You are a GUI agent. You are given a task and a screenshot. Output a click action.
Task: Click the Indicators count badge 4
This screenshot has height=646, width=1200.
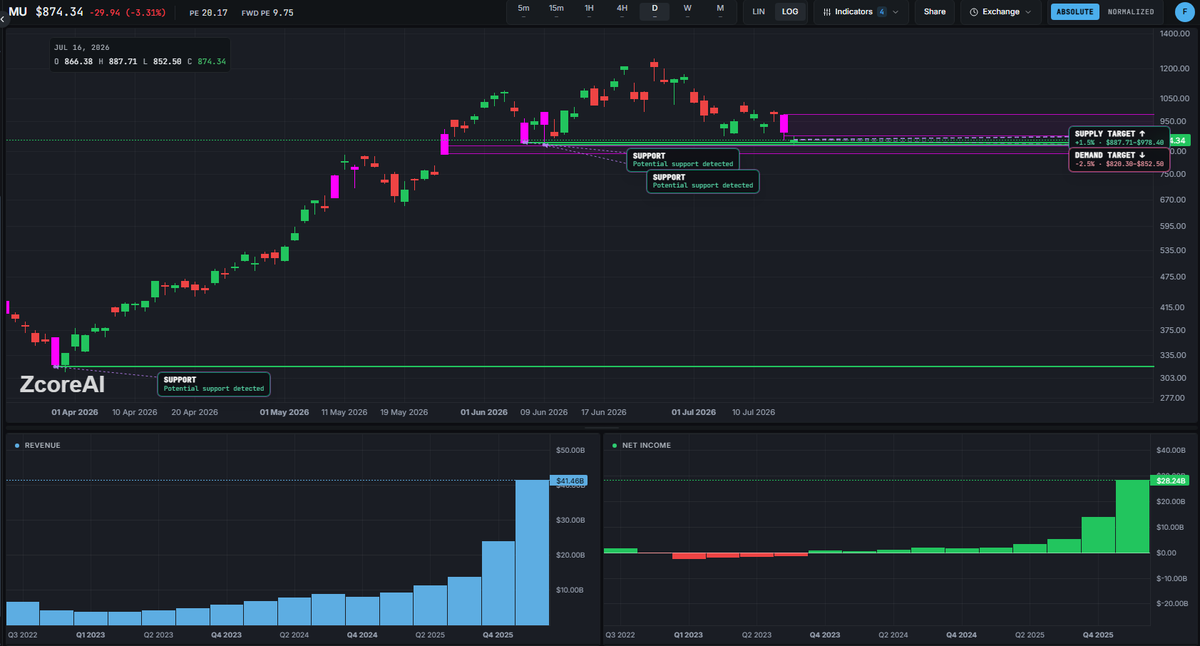pos(881,12)
